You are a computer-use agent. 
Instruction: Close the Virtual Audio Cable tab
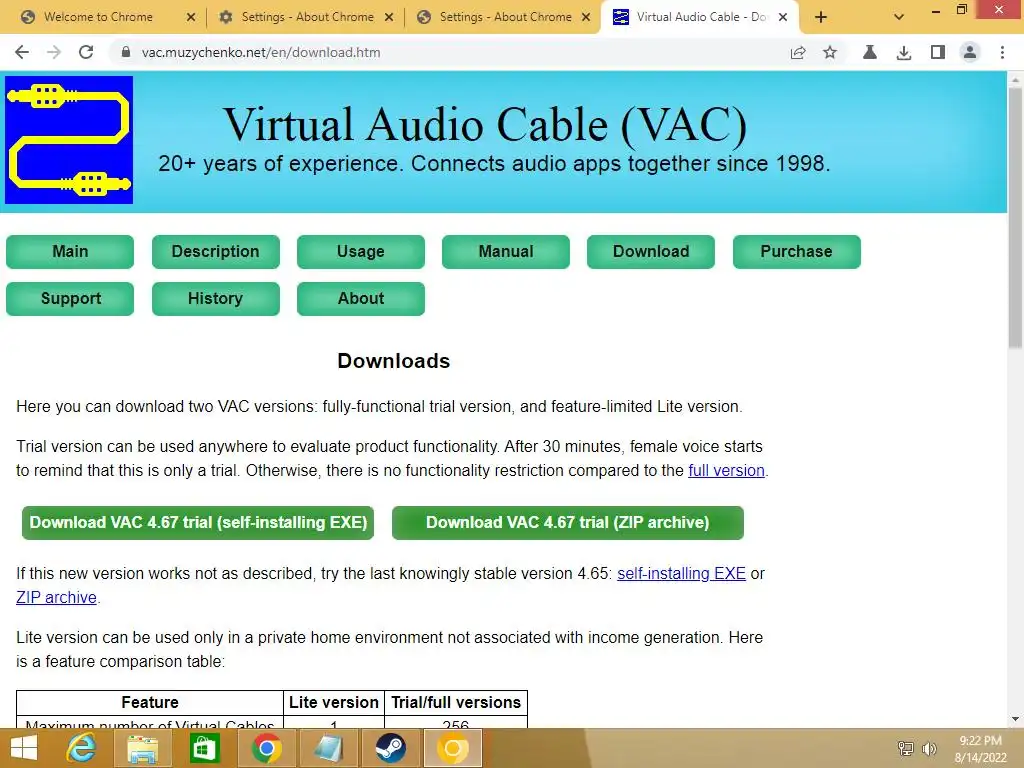(x=783, y=18)
